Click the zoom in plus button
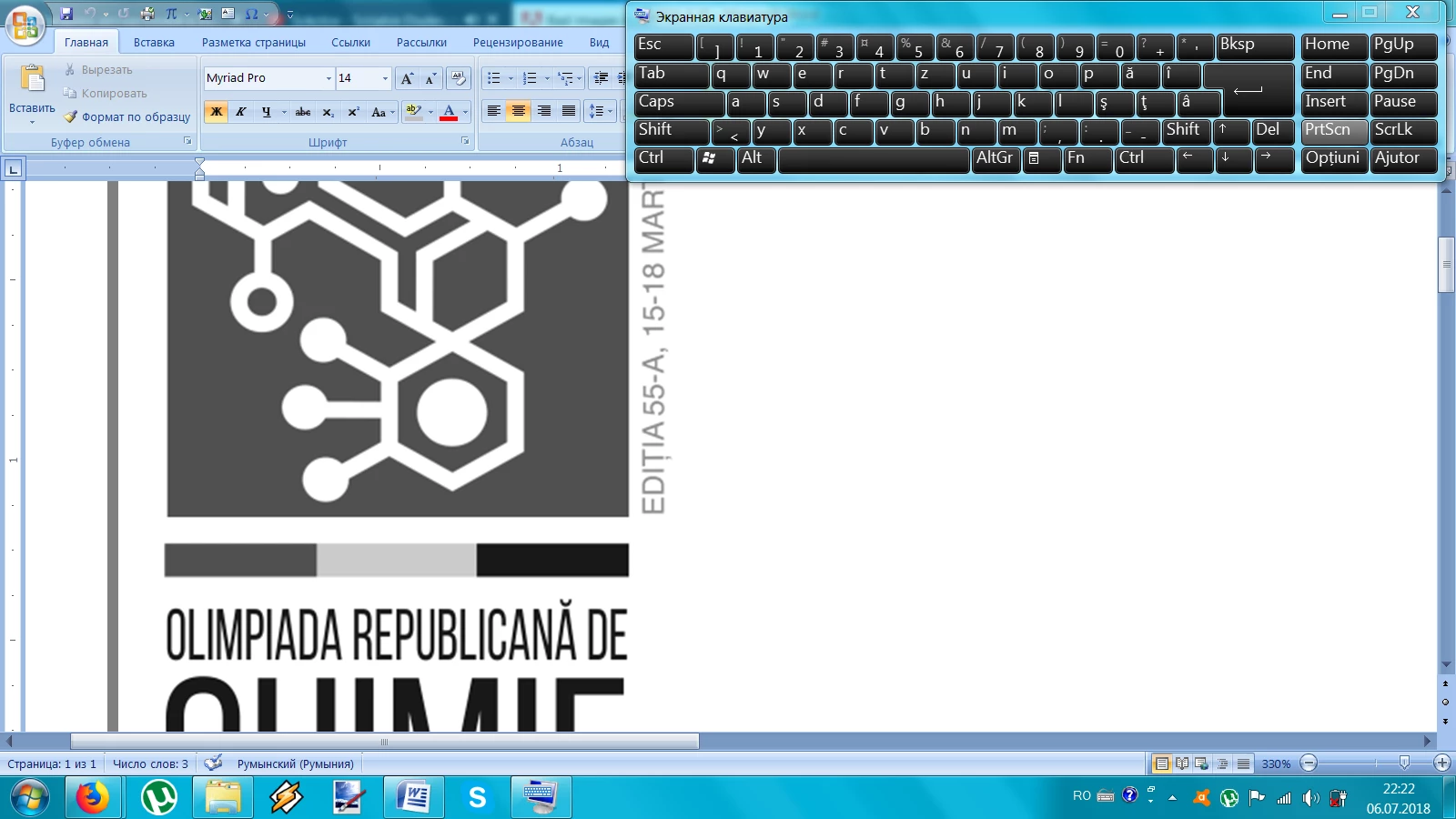Viewport: 1456px width, 819px height. [x=1441, y=763]
